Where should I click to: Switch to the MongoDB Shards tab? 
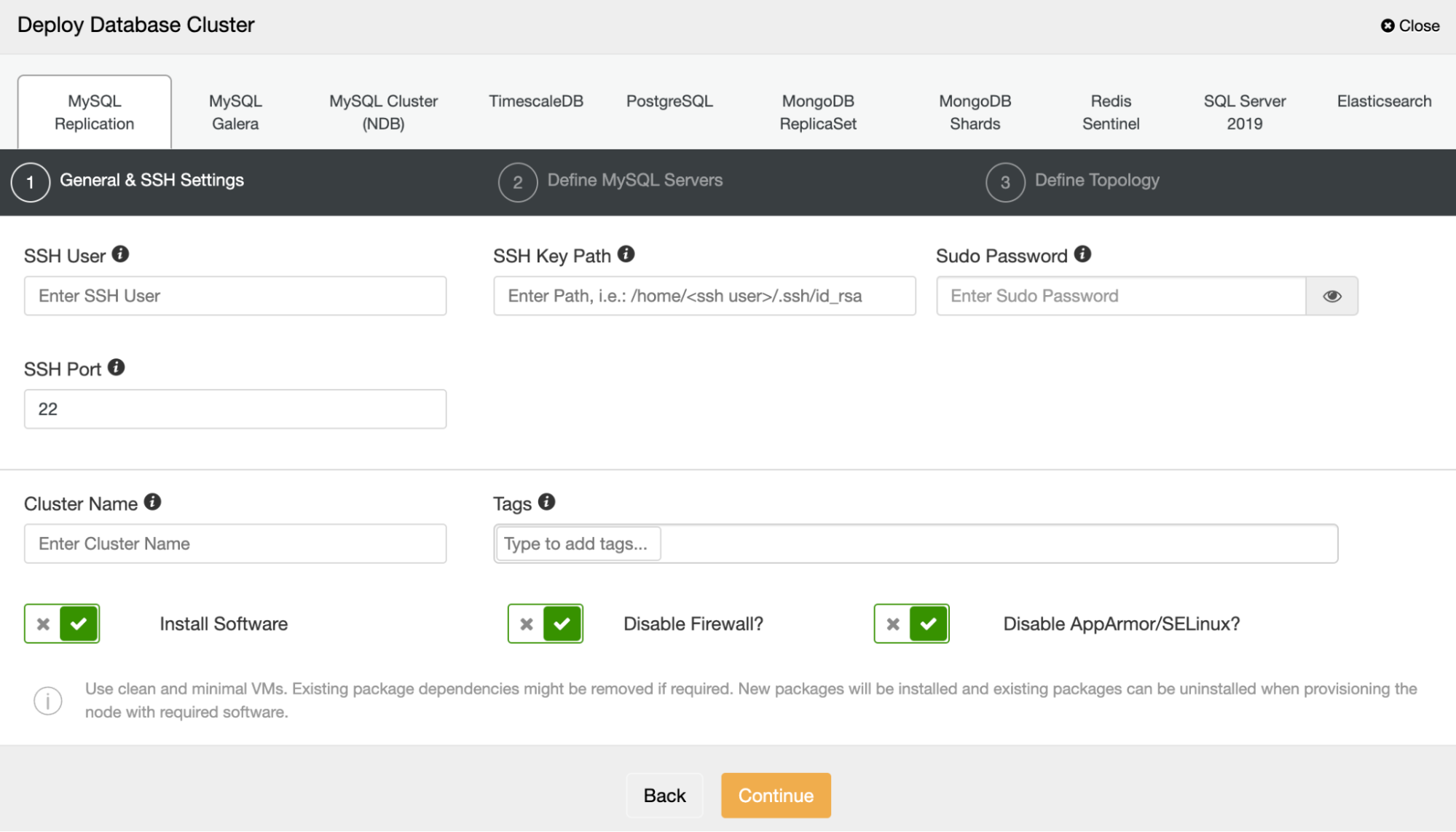(x=975, y=112)
